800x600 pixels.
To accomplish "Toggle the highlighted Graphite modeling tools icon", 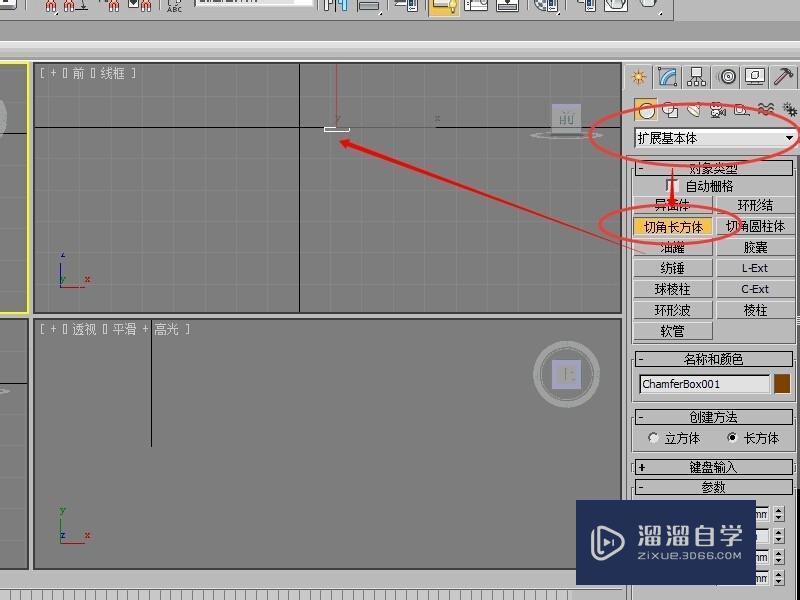I will [x=443, y=6].
